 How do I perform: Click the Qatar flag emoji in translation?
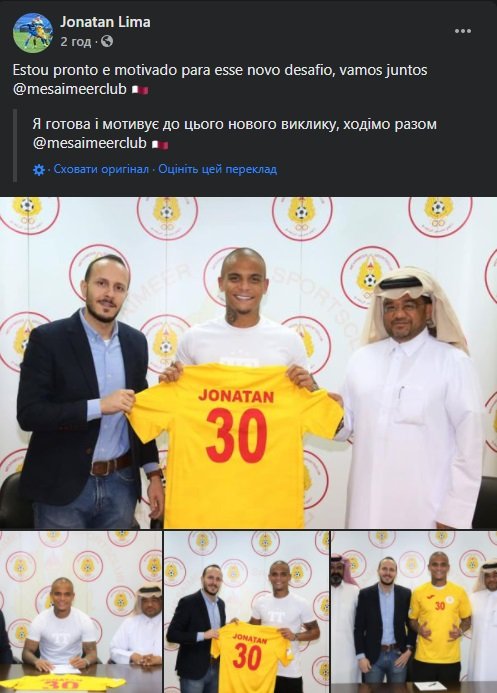[159, 144]
